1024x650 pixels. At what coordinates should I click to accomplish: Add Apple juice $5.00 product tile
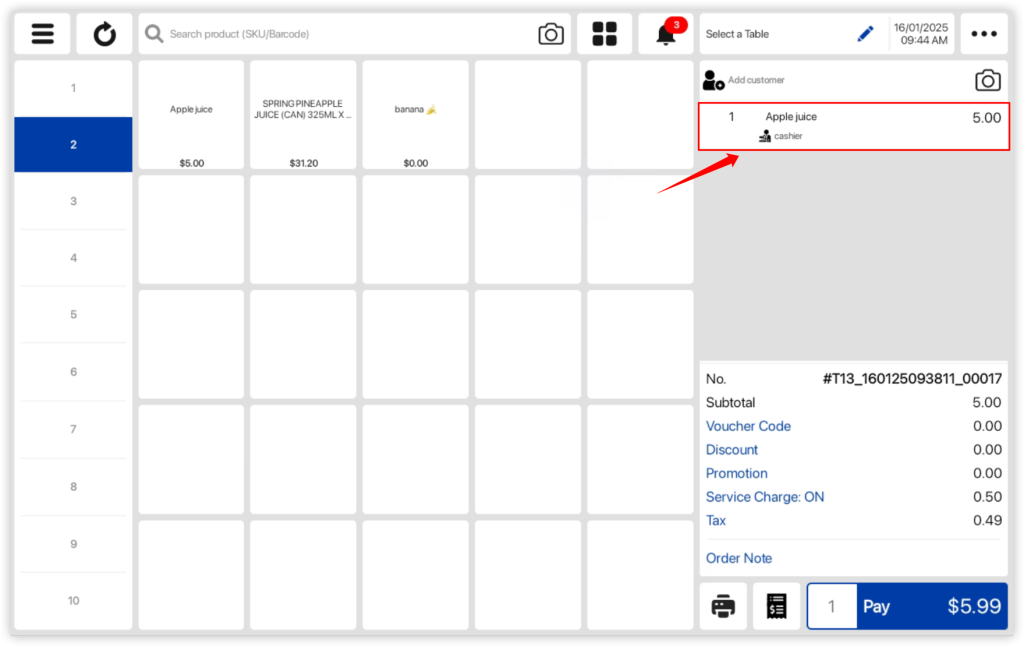pyautogui.click(x=191, y=115)
